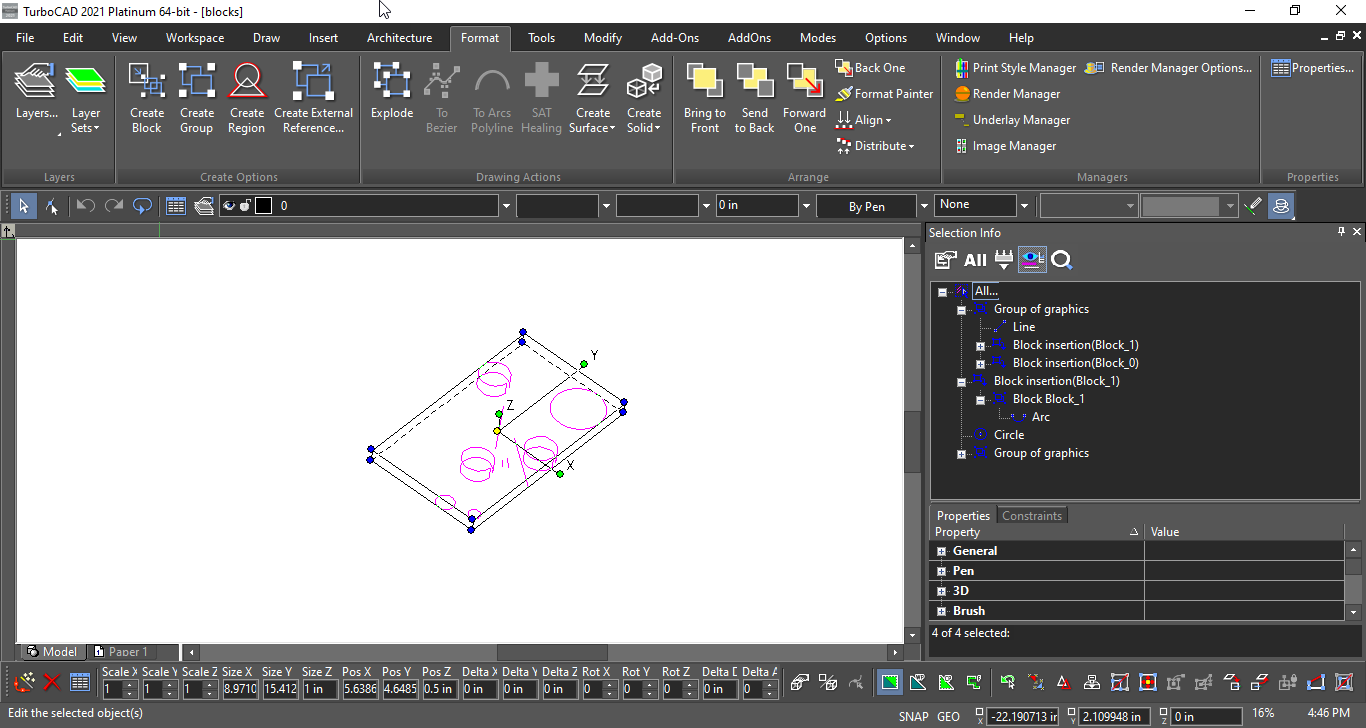Screen dimensions: 1366x728
Task: Click Bring to Front
Action: 704,98
